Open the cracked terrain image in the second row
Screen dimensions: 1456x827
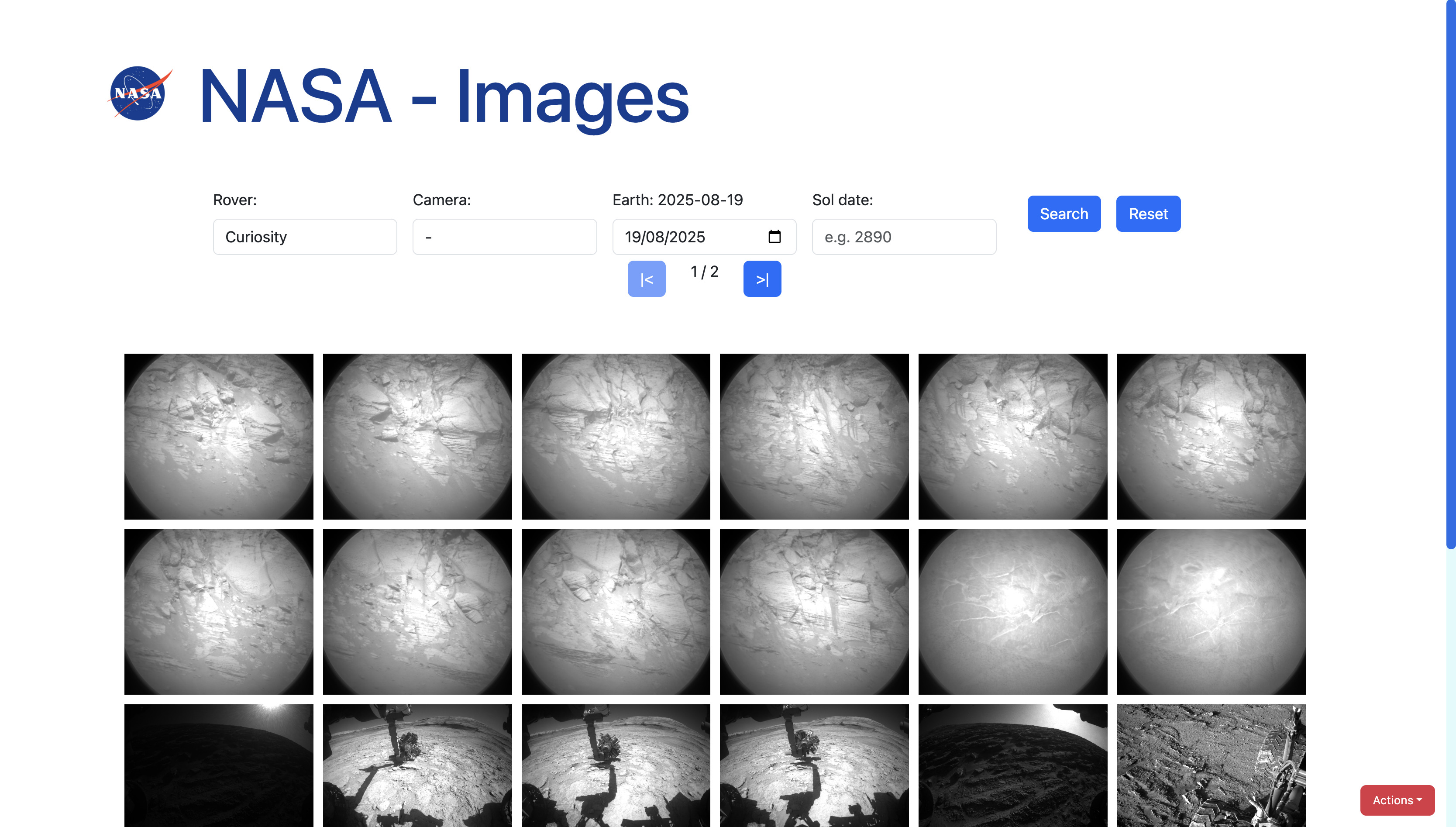click(1013, 612)
